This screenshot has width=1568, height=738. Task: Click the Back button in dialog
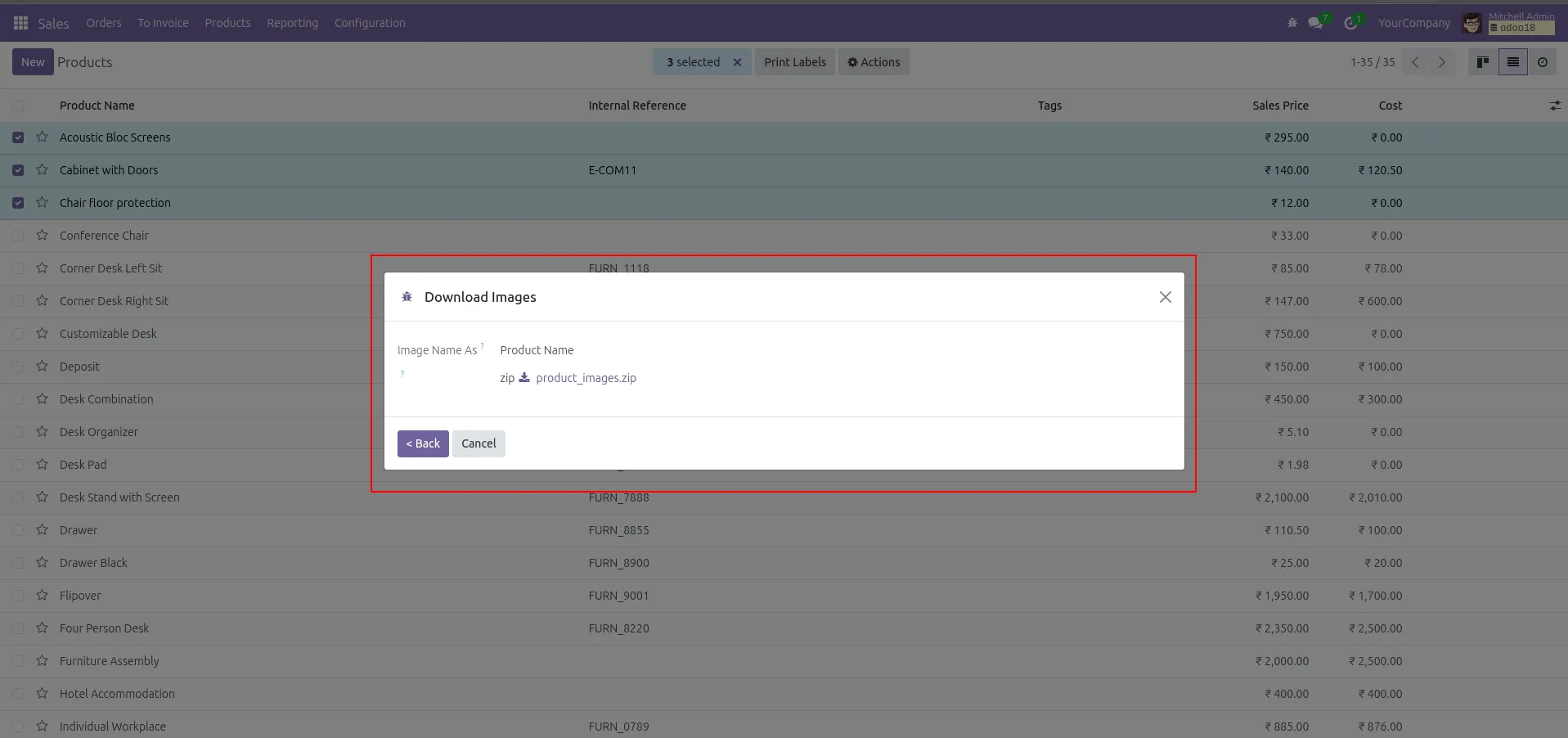[423, 443]
